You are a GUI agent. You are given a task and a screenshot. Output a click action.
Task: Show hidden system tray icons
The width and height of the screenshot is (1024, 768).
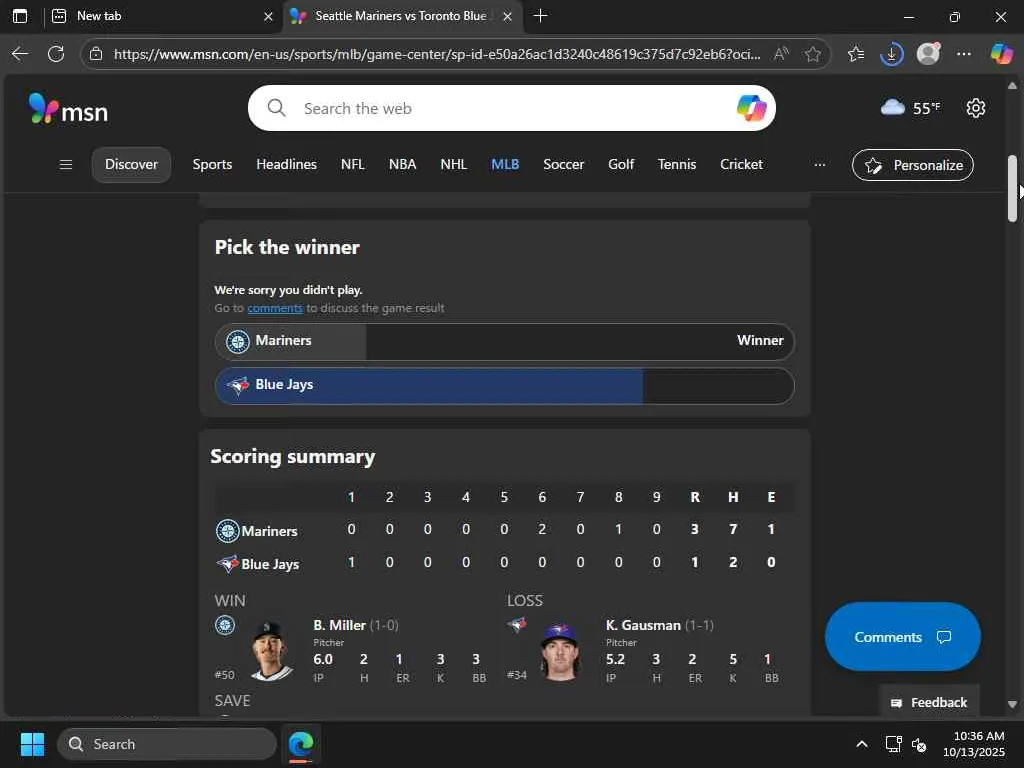862,744
